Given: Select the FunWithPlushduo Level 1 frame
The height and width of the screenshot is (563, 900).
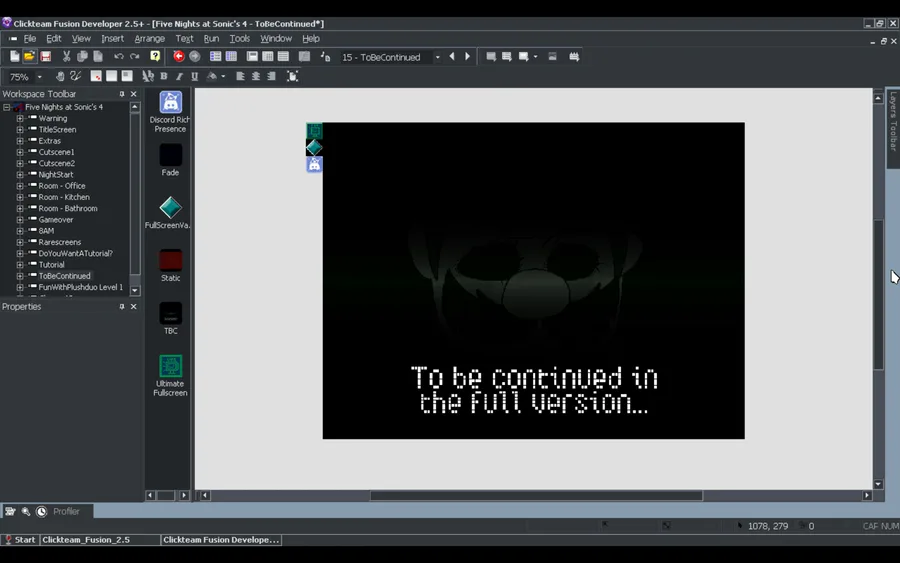Looking at the screenshot, I should 80,287.
